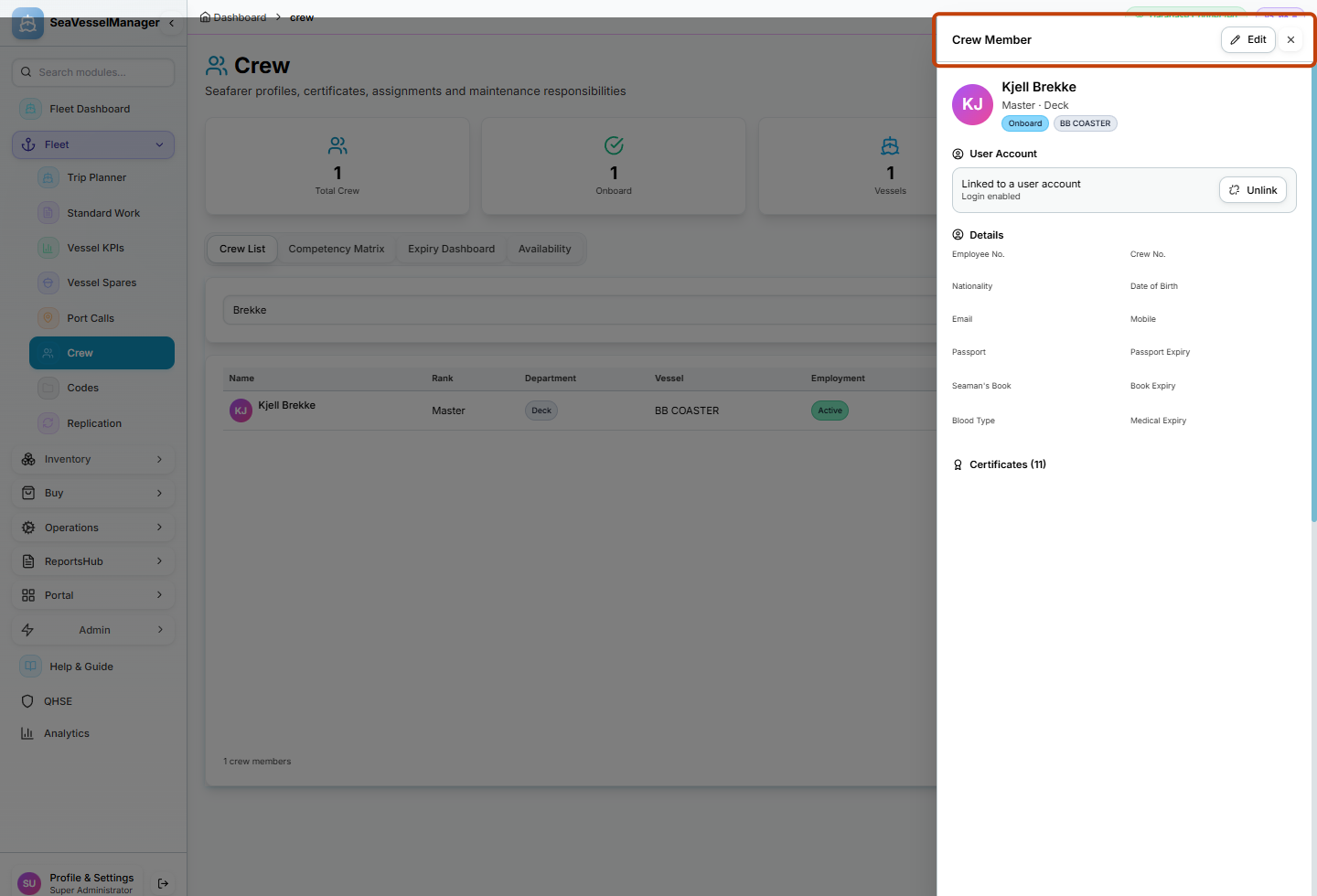Unlink the user account

point(1253,190)
